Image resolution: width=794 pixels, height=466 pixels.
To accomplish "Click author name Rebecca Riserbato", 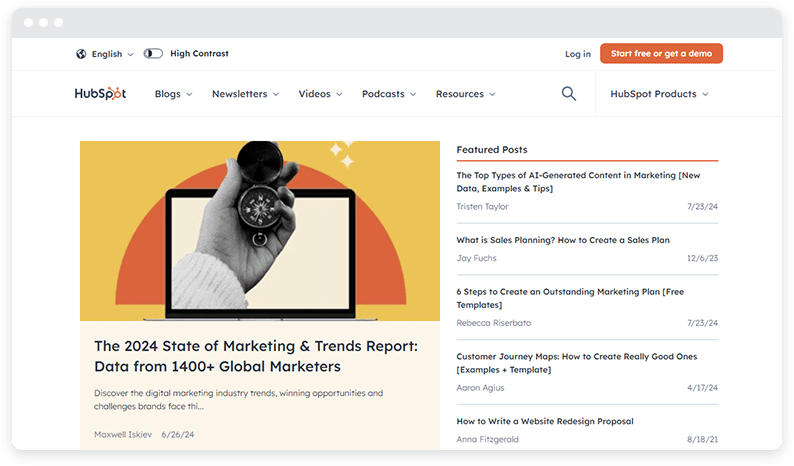I will (x=494, y=323).
